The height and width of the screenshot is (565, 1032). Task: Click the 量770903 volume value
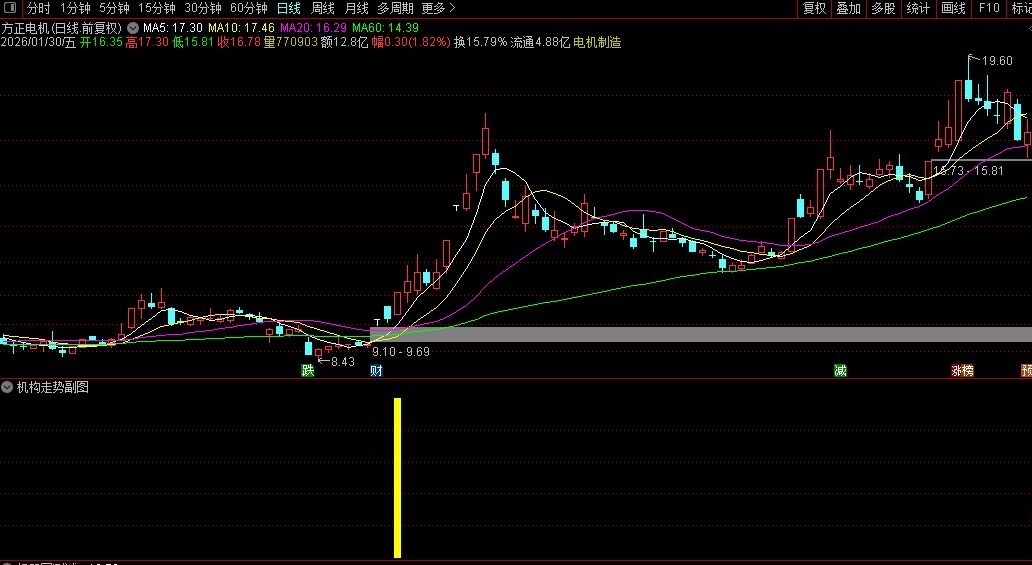tap(290, 42)
